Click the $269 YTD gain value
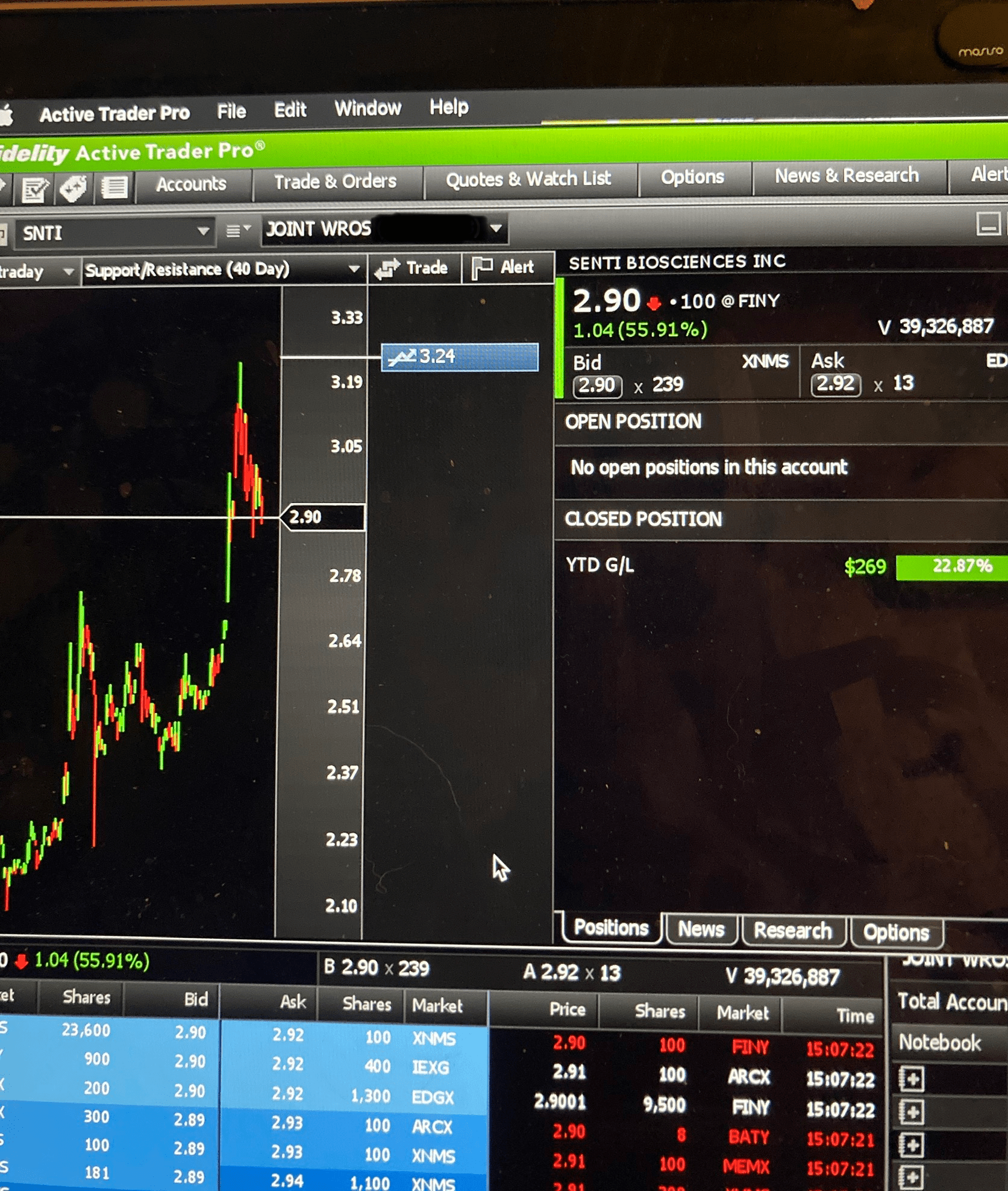 coord(865,567)
